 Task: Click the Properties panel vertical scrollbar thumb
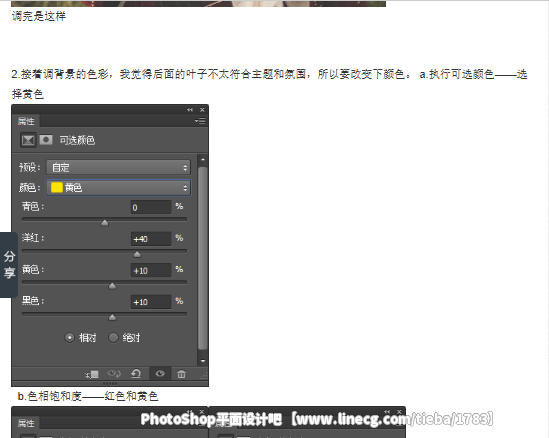coord(203,258)
